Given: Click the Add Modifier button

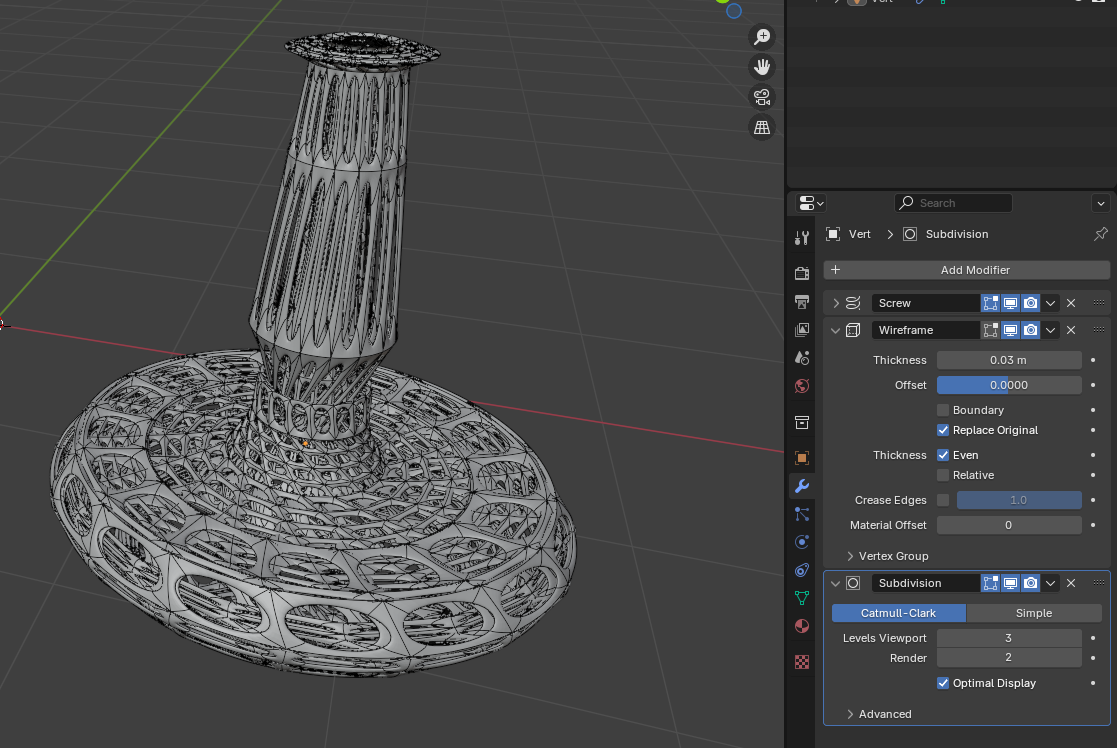Looking at the screenshot, I should (967, 270).
